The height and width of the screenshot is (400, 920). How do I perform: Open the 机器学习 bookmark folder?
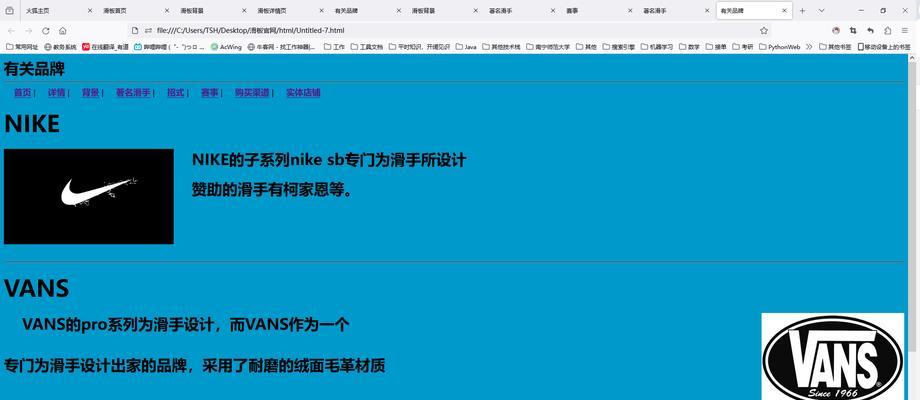pyautogui.click(x=657, y=47)
